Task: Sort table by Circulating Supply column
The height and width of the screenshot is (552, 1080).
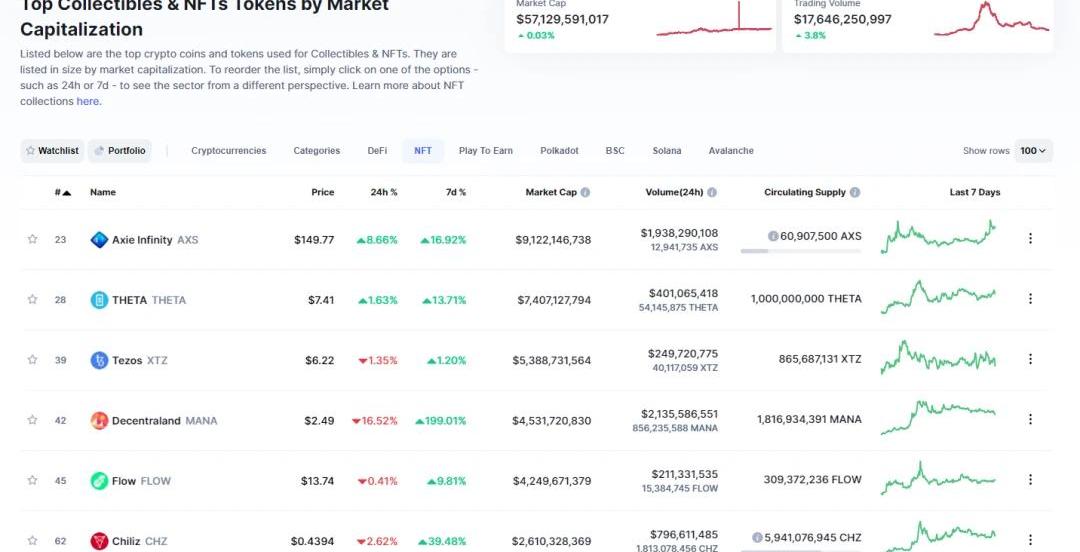Action: coord(804,192)
